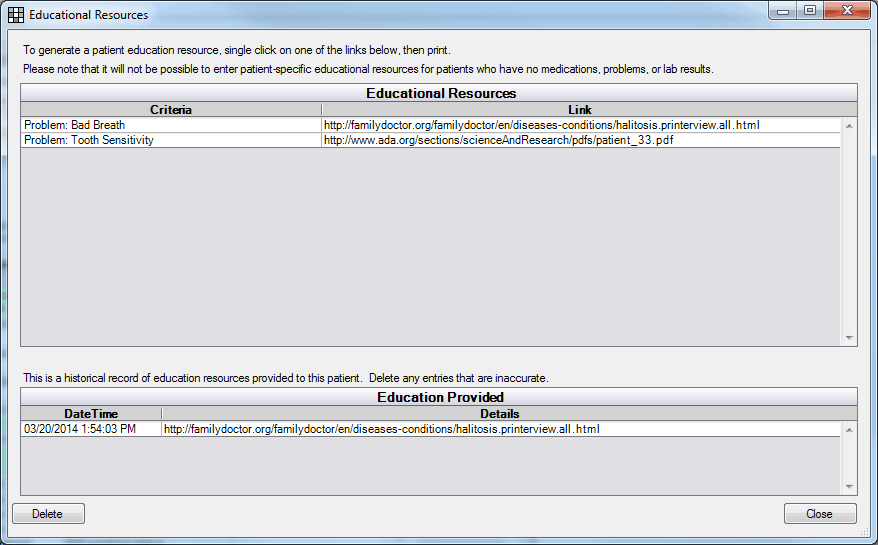The image size is (878, 545).
Task: Open the halitosis link in Educational Resources
Action: click(x=541, y=125)
